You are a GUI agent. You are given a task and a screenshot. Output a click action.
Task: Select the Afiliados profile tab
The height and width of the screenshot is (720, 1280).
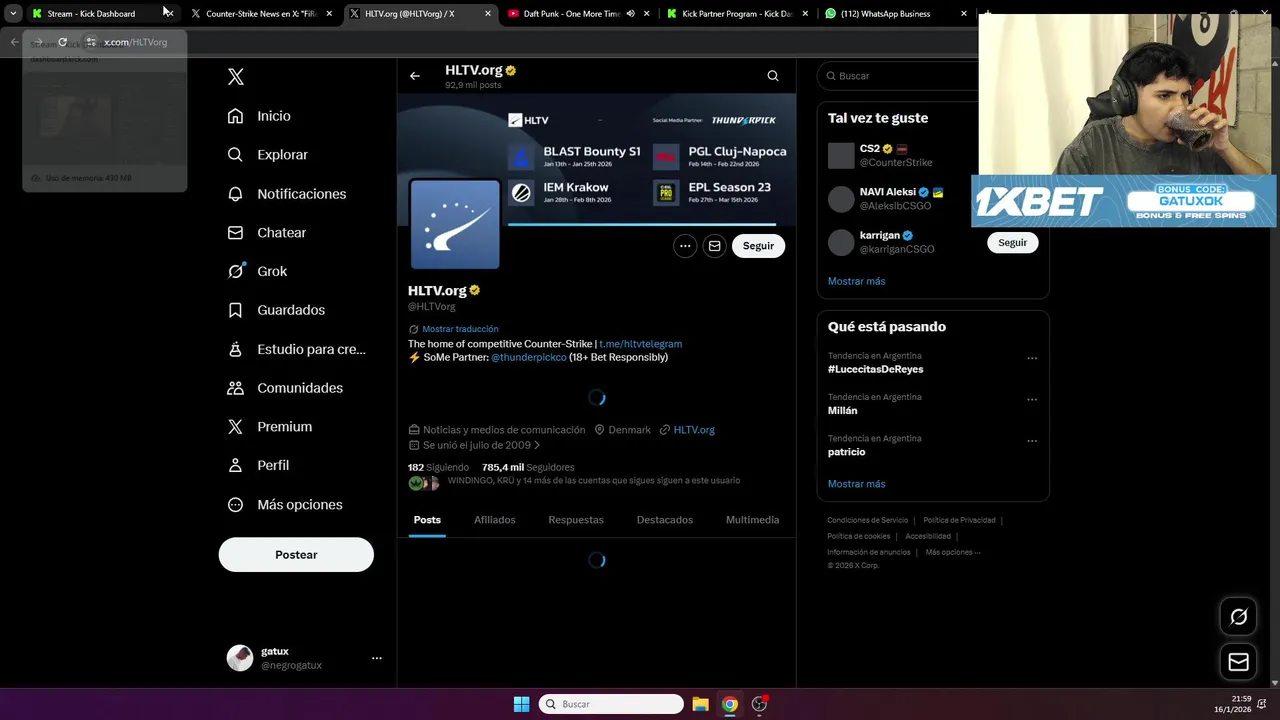point(495,520)
